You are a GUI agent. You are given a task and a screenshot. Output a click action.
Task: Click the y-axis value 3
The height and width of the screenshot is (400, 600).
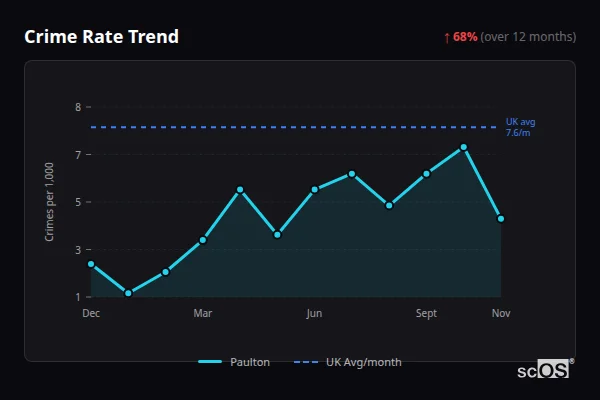point(78,250)
